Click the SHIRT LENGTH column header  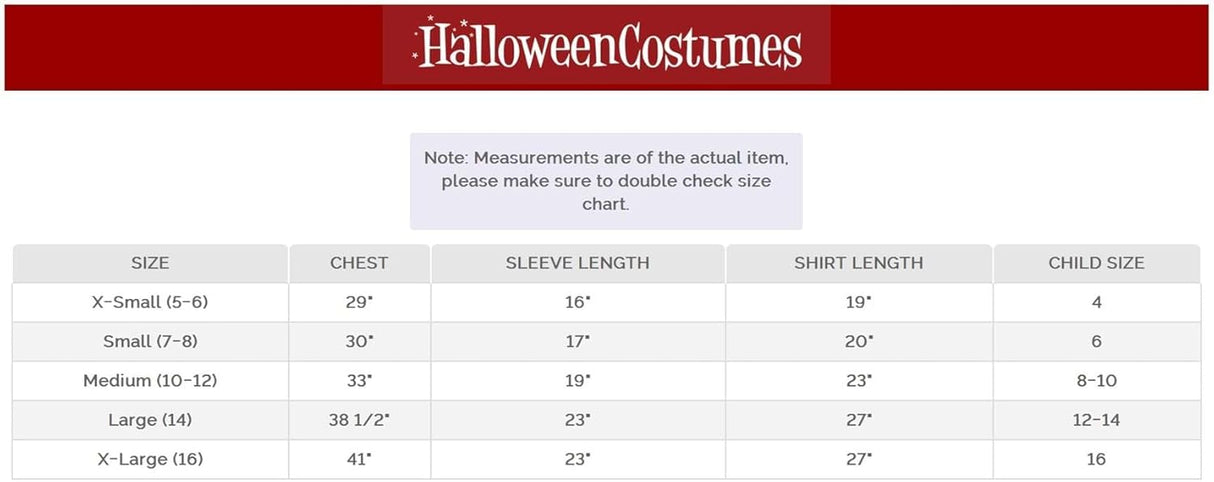(x=858, y=263)
